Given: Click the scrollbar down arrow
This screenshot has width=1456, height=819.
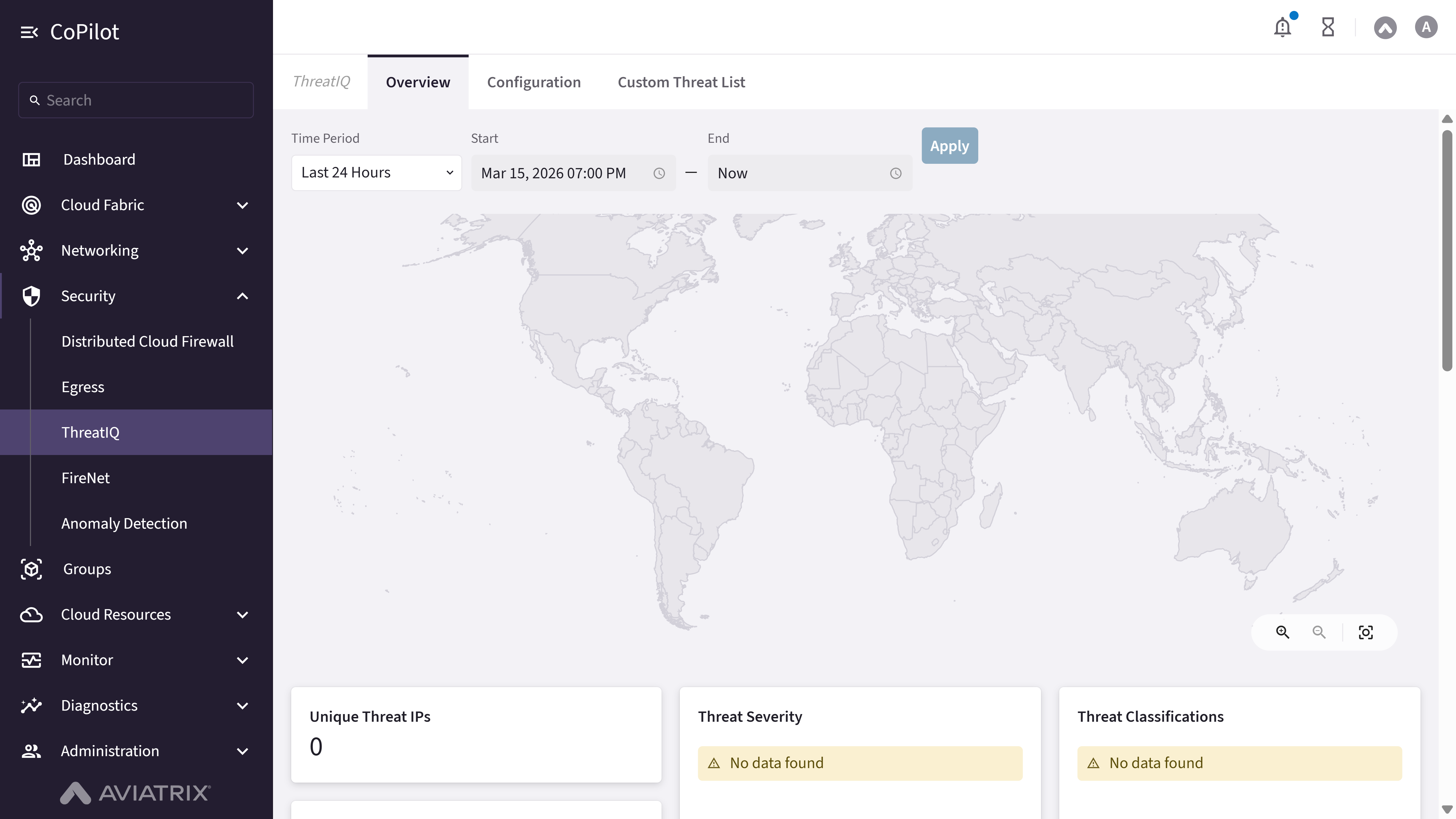Looking at the screenshot, I should coord(1447,809).
